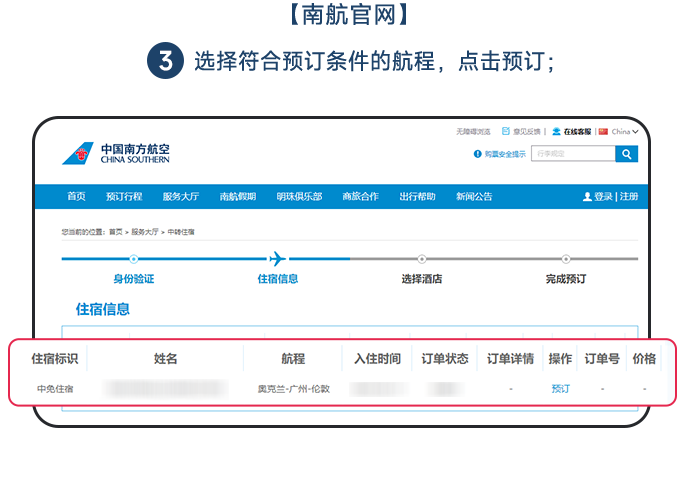Click 首页 in the breadcrumb
This screenshot has width=696, height=491.
(x=116, y=232)
